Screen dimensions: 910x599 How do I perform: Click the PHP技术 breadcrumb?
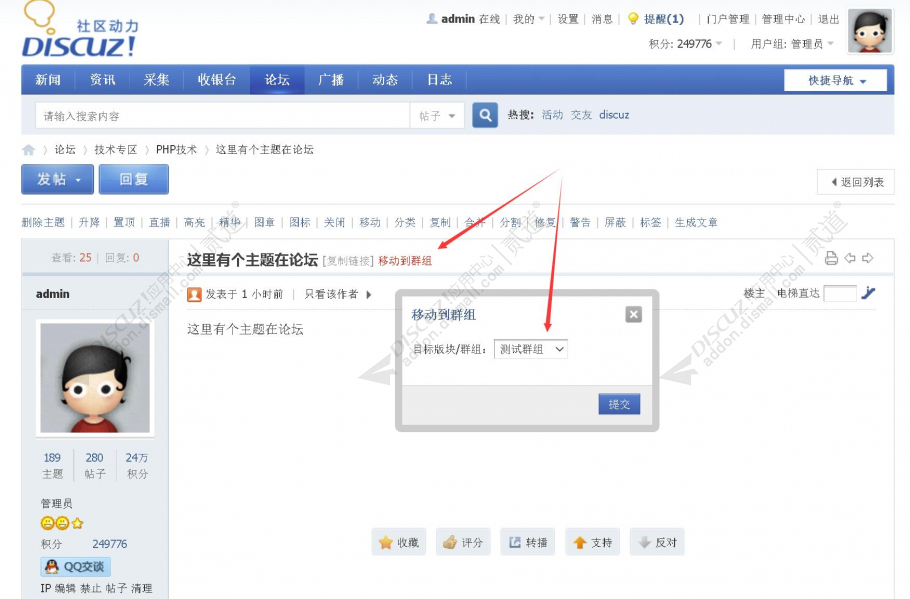(x=176, y=150)
